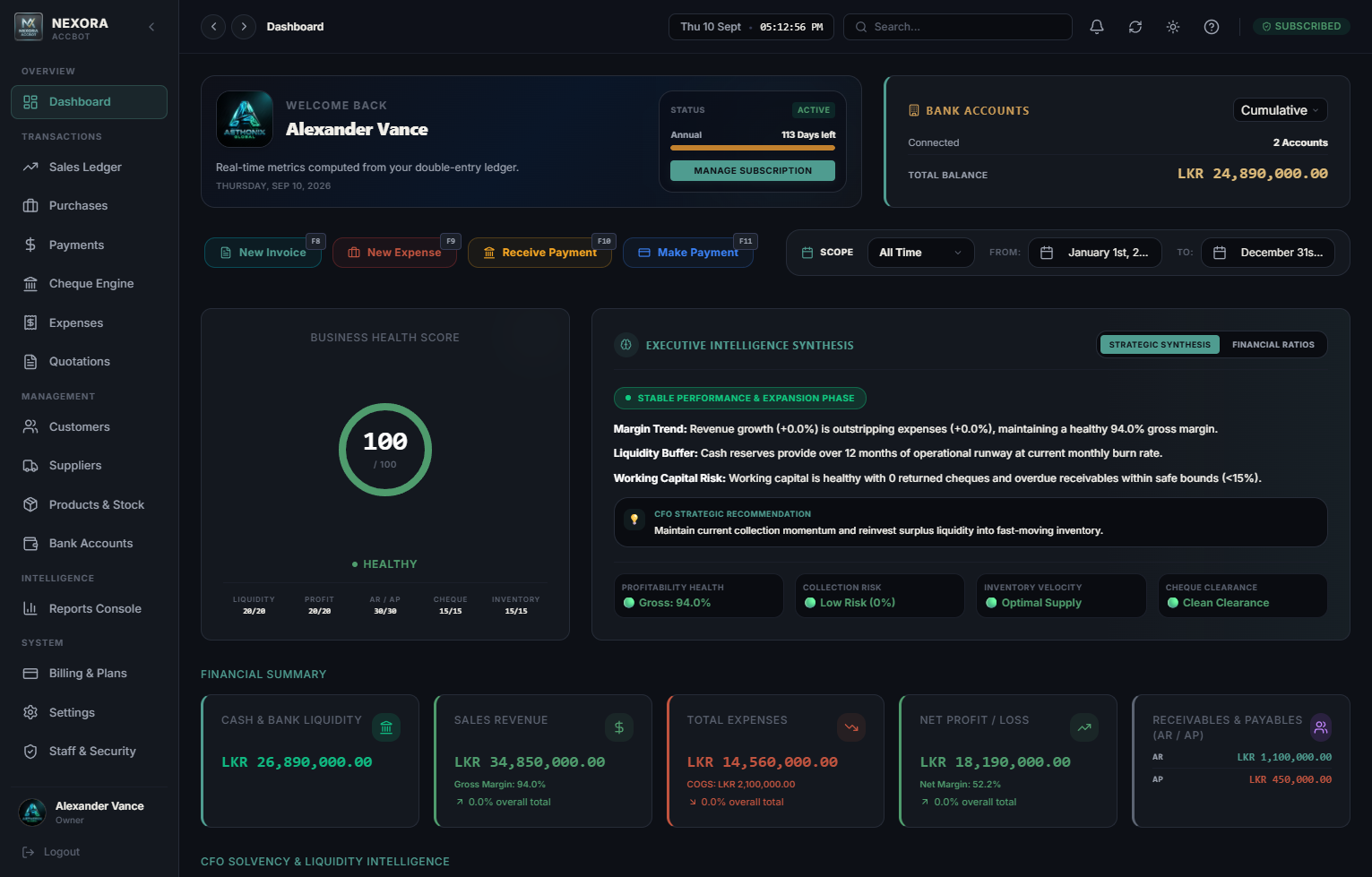Open Products & Stock
The width and height of the screenshot is (1372, 877).
click(x=89, y=505)
